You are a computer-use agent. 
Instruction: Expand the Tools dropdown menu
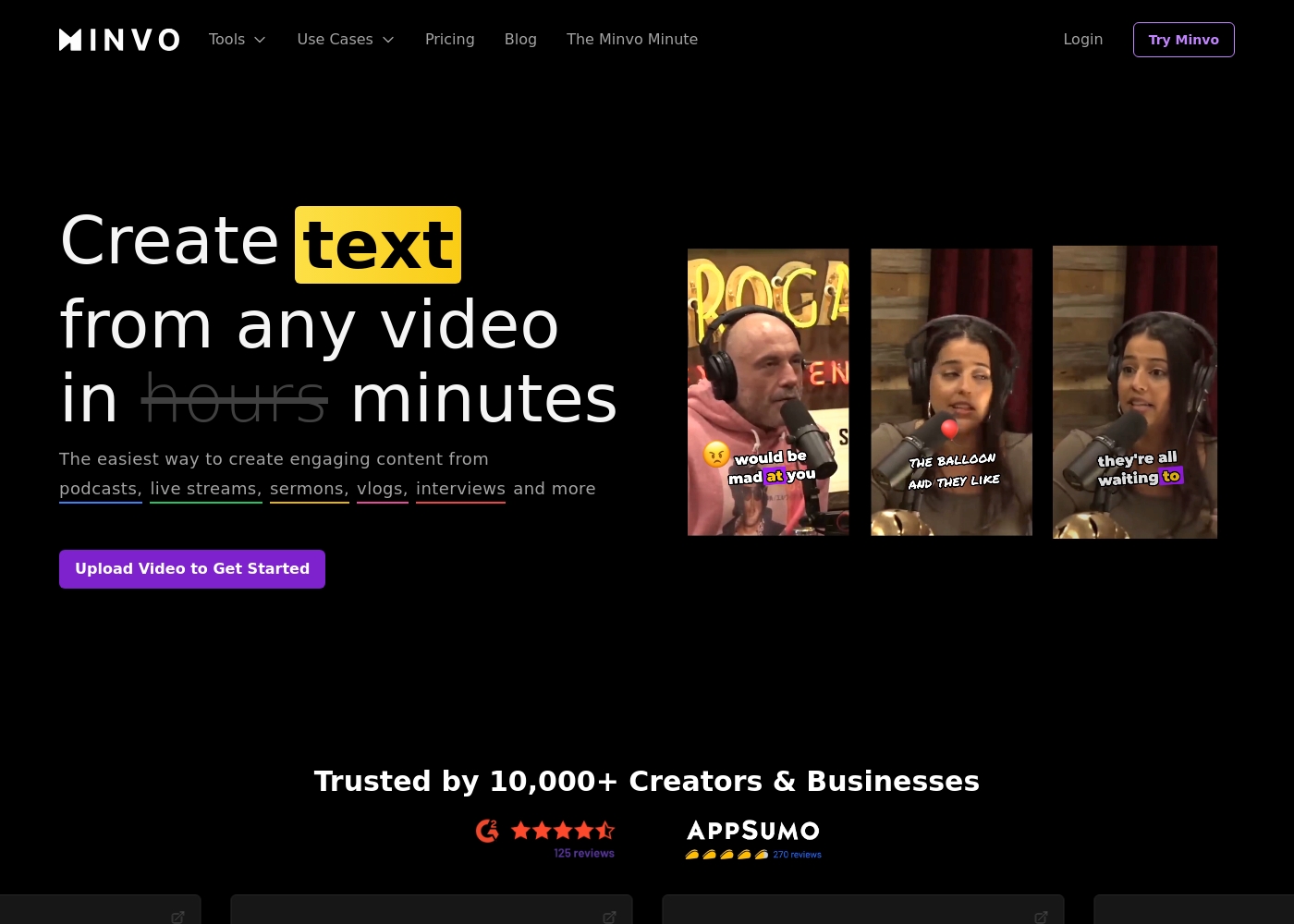pos(238,40)
